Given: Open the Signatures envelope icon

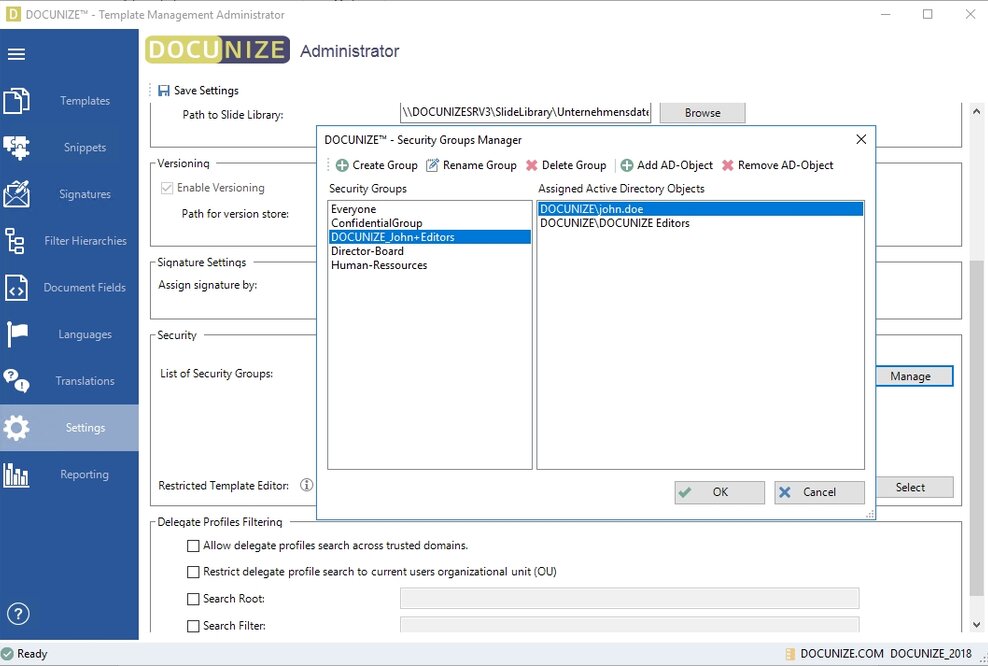Looking at the screenshot, I should (x=17, y=194).
